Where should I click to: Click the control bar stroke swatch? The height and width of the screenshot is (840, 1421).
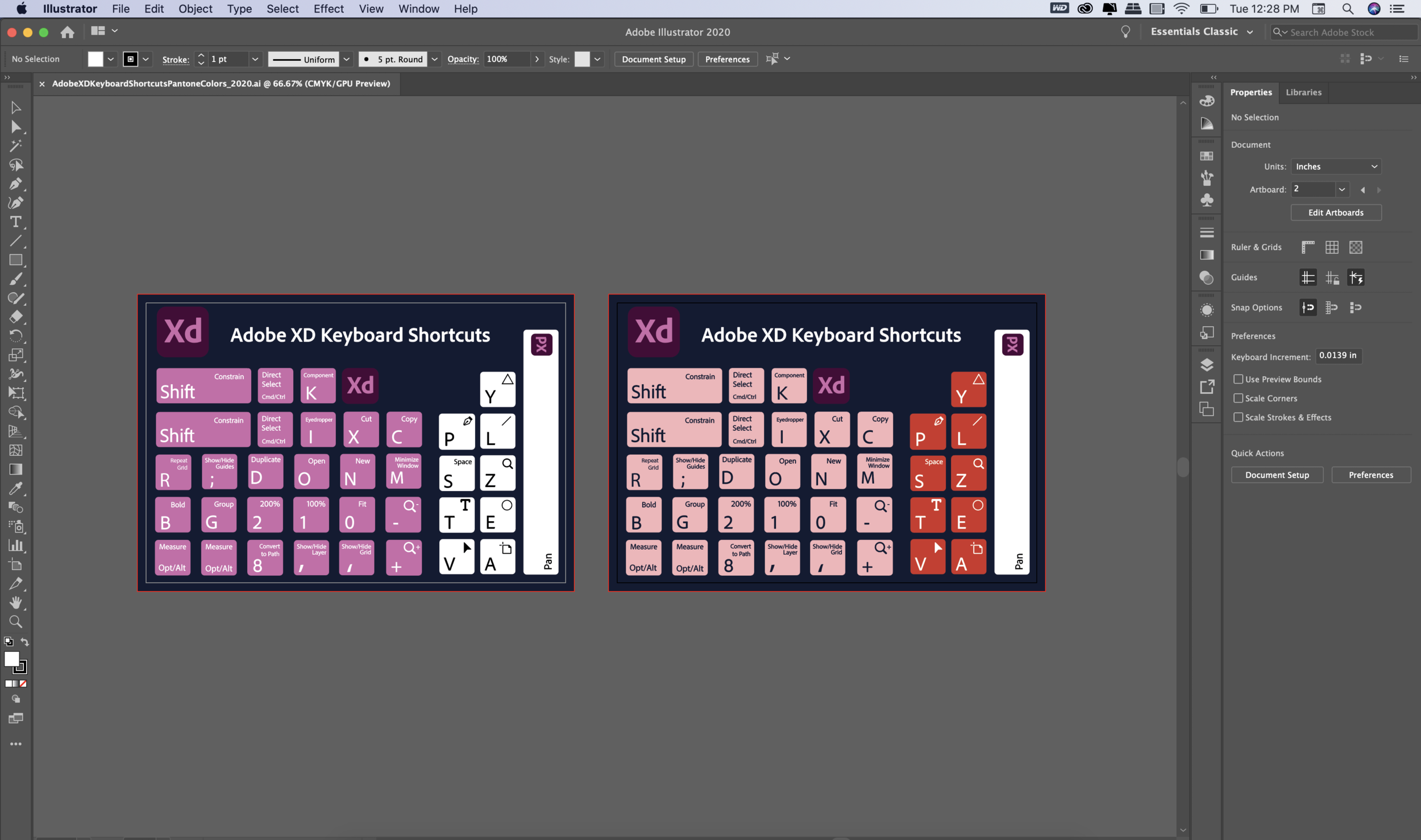(x=130, y=59)
